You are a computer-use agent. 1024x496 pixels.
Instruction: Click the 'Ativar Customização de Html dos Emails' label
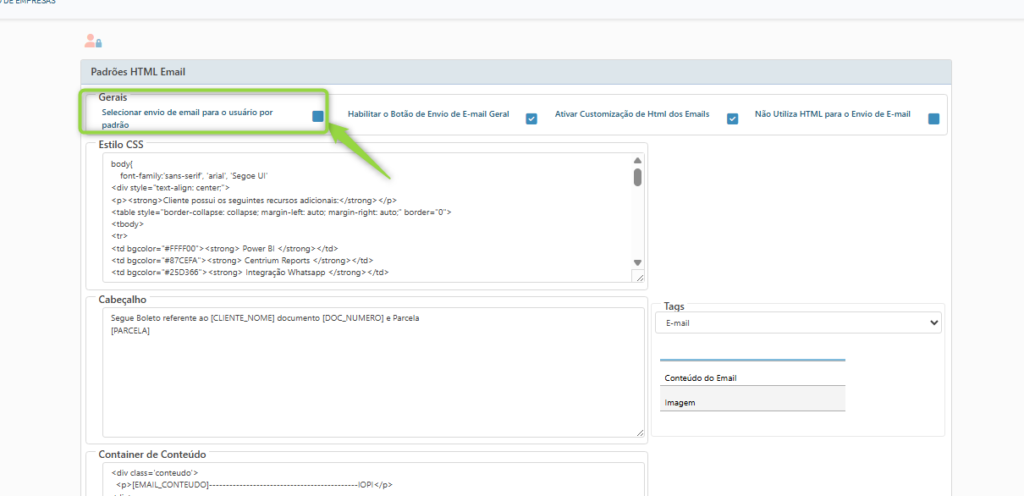tap(632, 115)
